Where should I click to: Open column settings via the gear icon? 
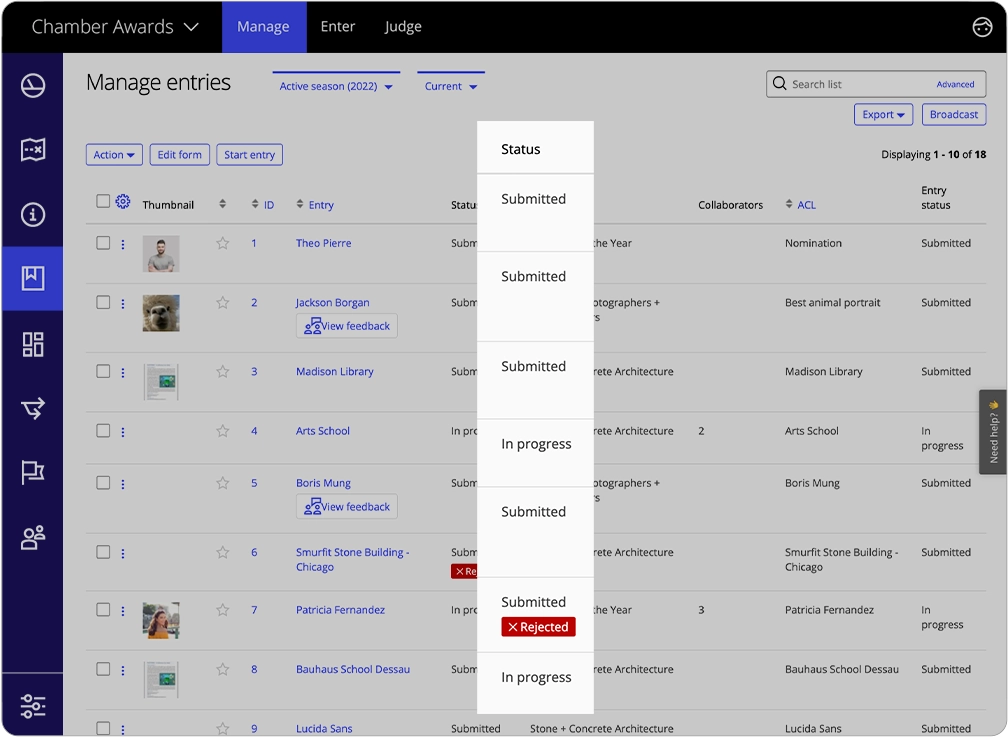click(x=122, y=200)
